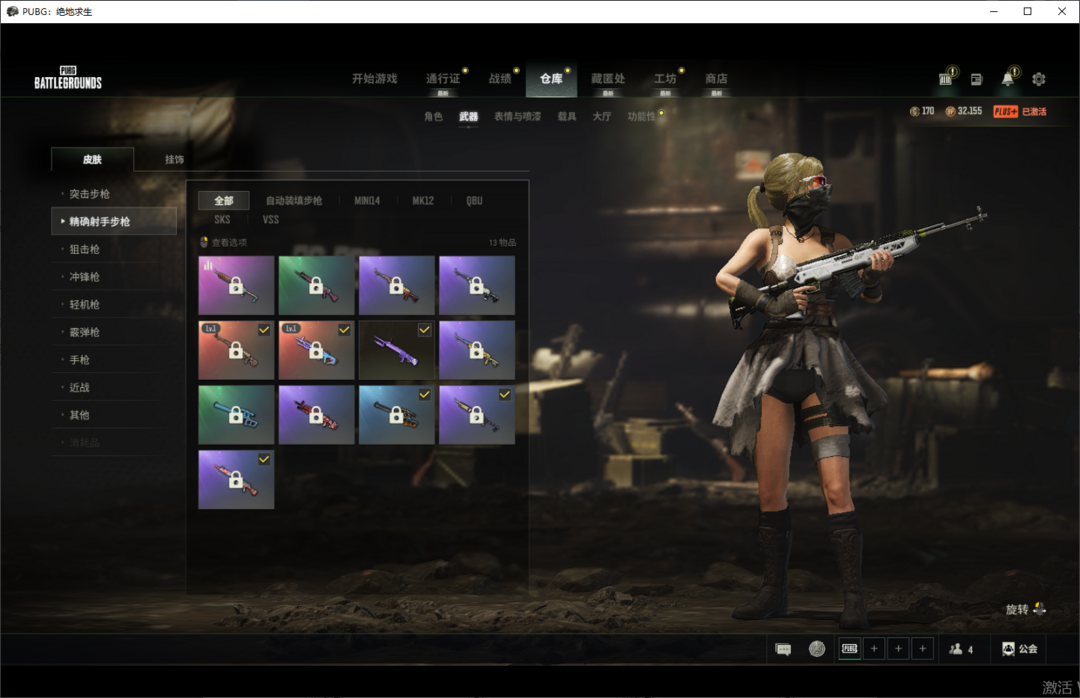Image resolution: width=1080 pixels, height=698 pixels.
Task: Click the round radar icon beside chat
Action: [817, 648]
